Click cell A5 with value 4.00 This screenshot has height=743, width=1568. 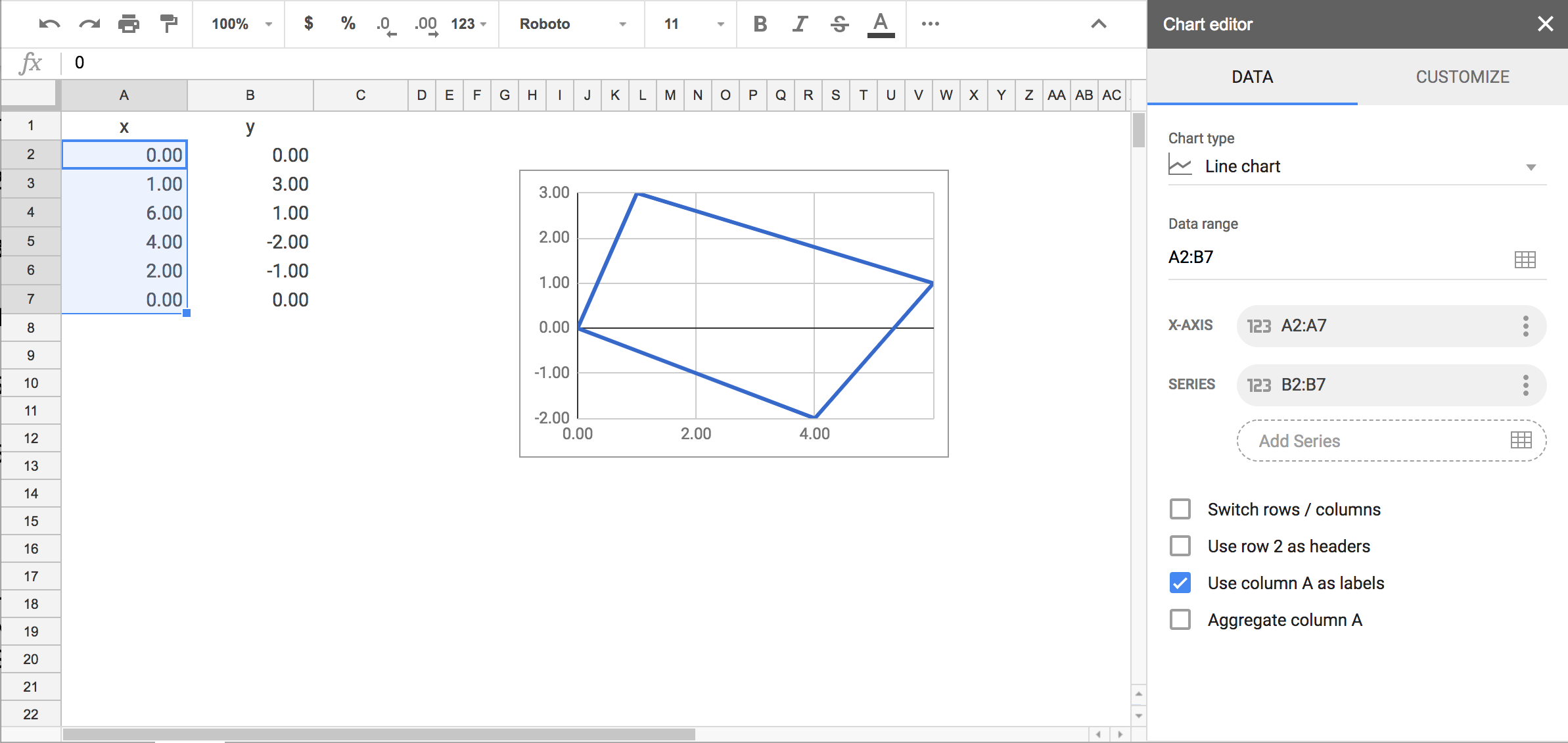(x=124, y=242)
